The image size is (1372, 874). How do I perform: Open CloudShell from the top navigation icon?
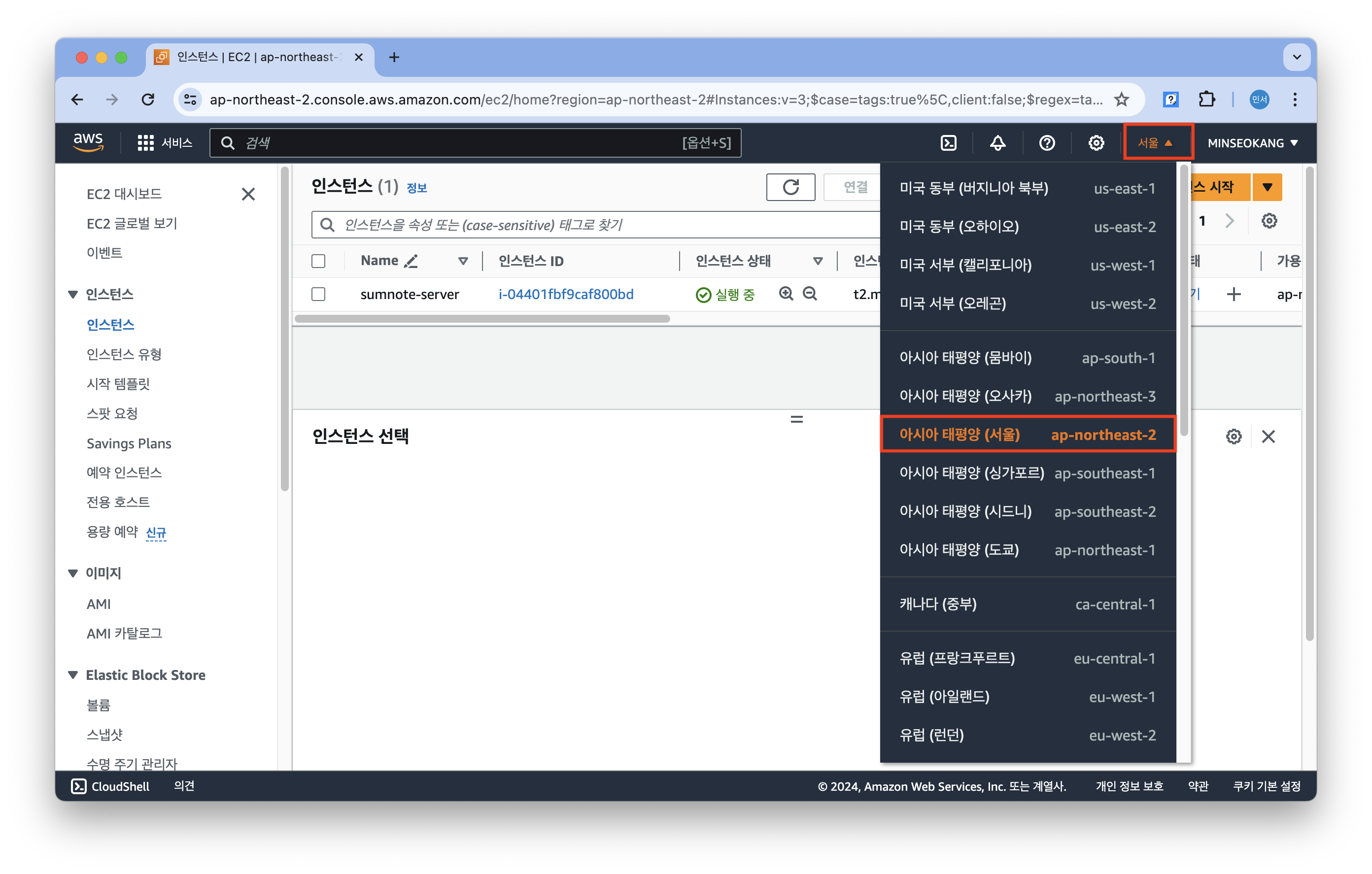(x=948, y=143)
